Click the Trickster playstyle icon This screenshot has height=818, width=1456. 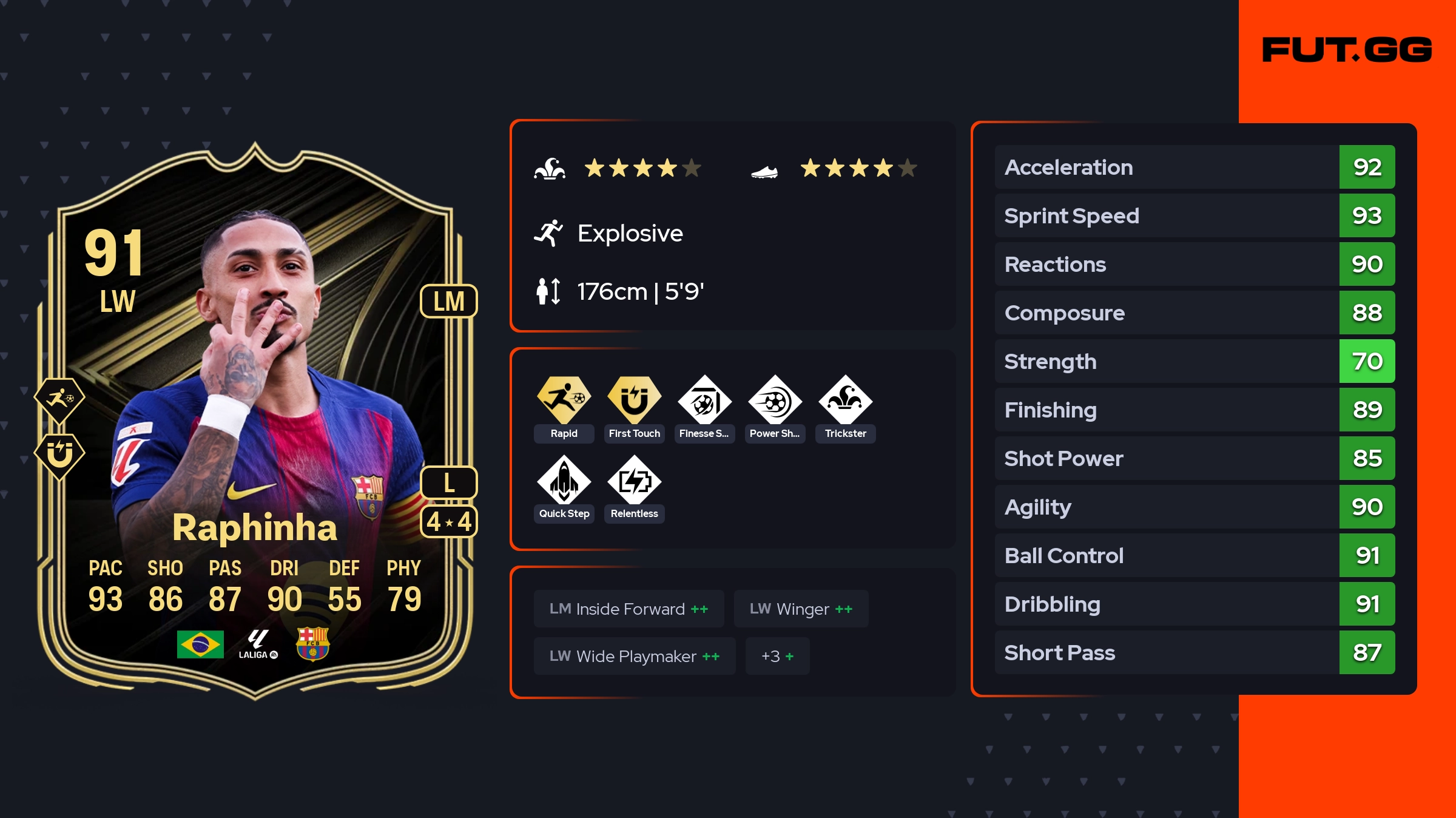coord(845,399)
